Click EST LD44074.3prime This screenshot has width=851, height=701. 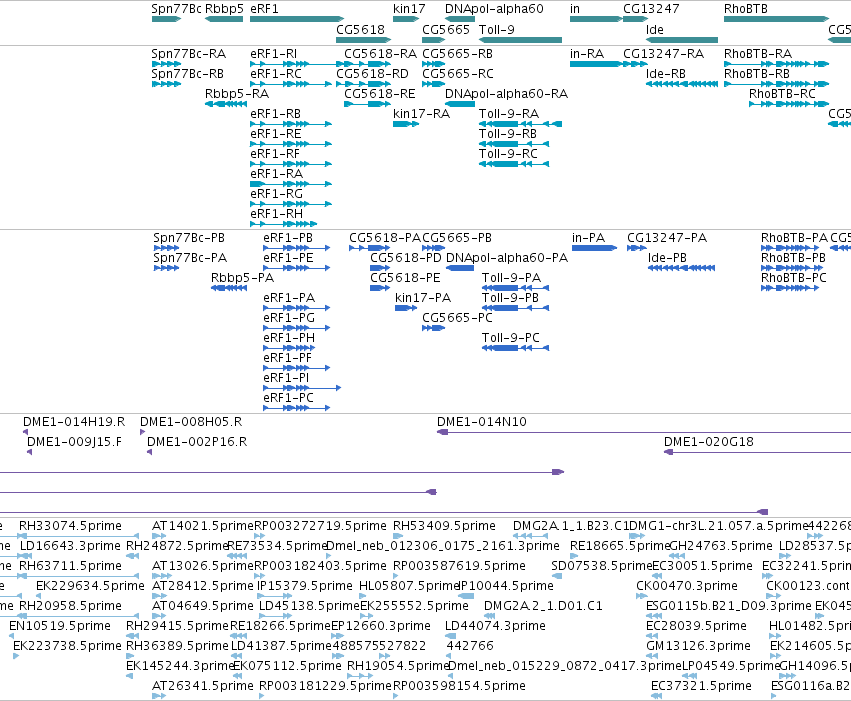[450, 636]
